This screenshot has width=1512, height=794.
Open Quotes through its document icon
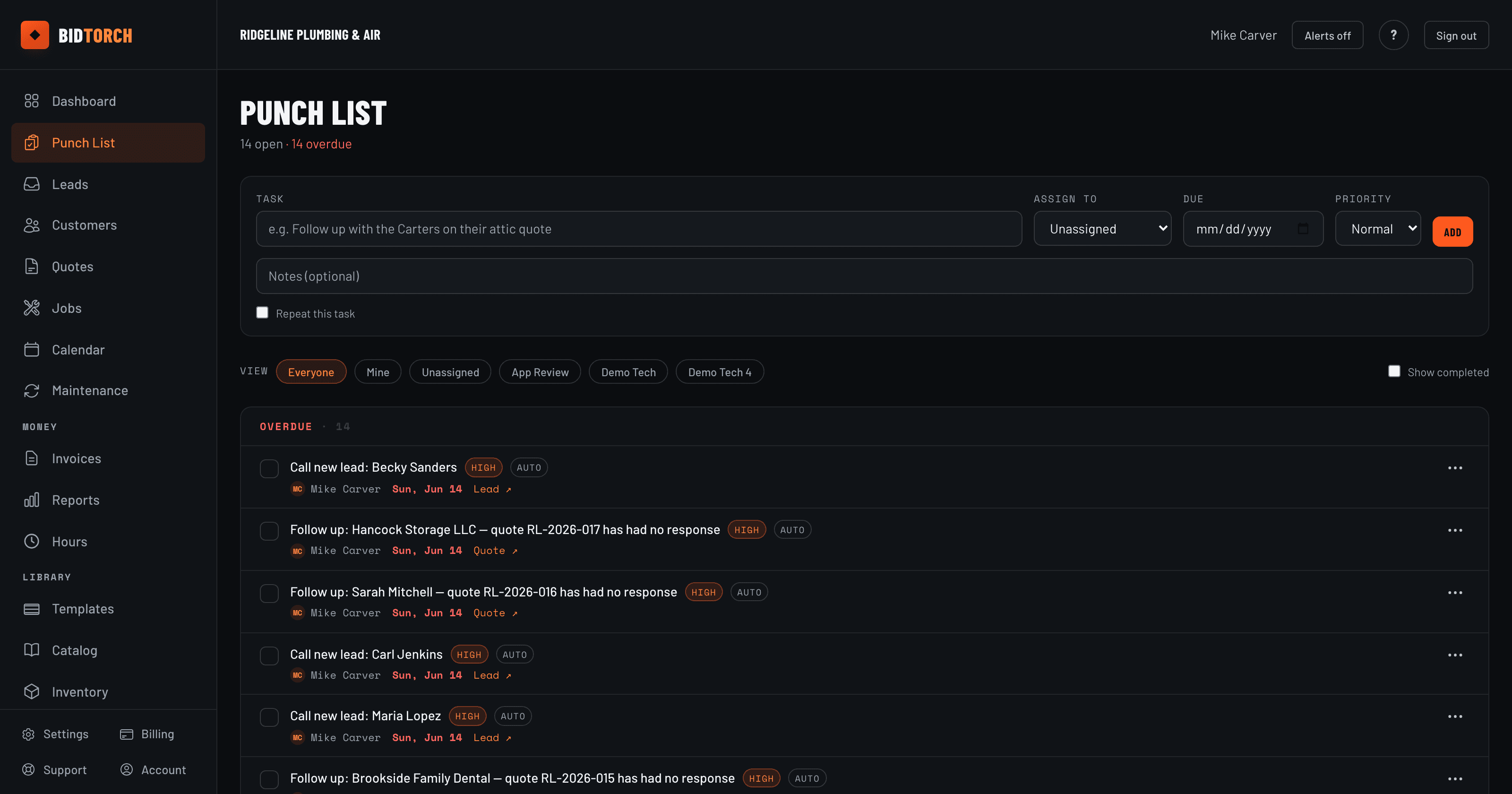32,267
